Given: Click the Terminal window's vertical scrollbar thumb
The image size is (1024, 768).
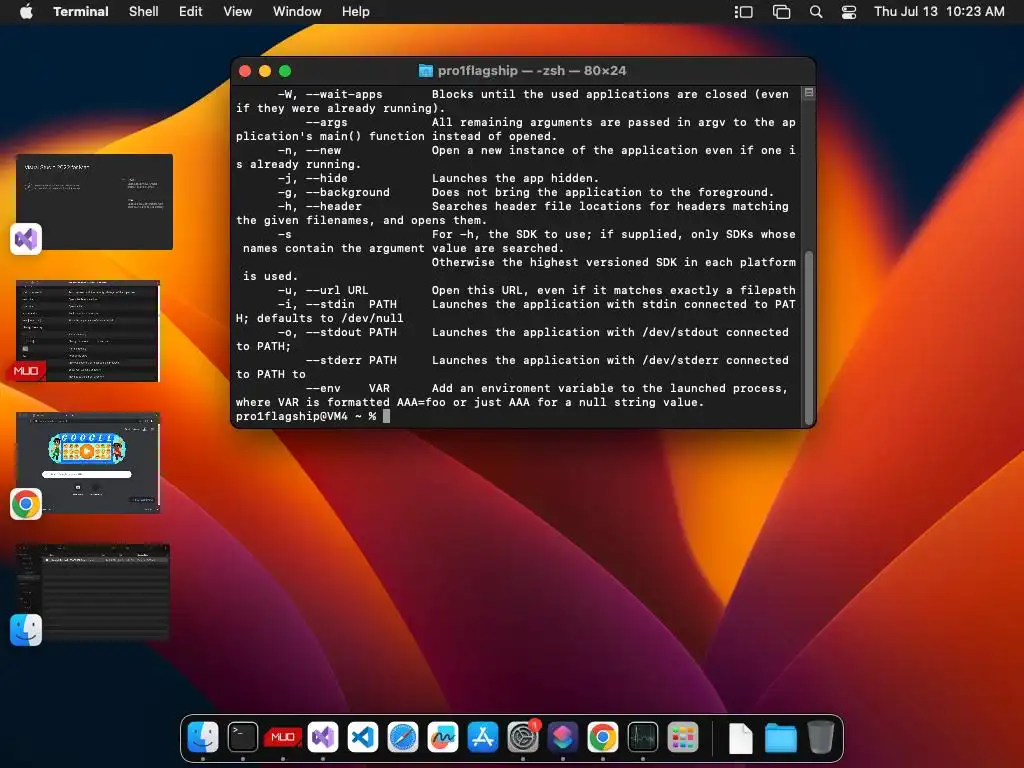Looking at the screenshot, I should pyautogui.click(x=808, y=337).
